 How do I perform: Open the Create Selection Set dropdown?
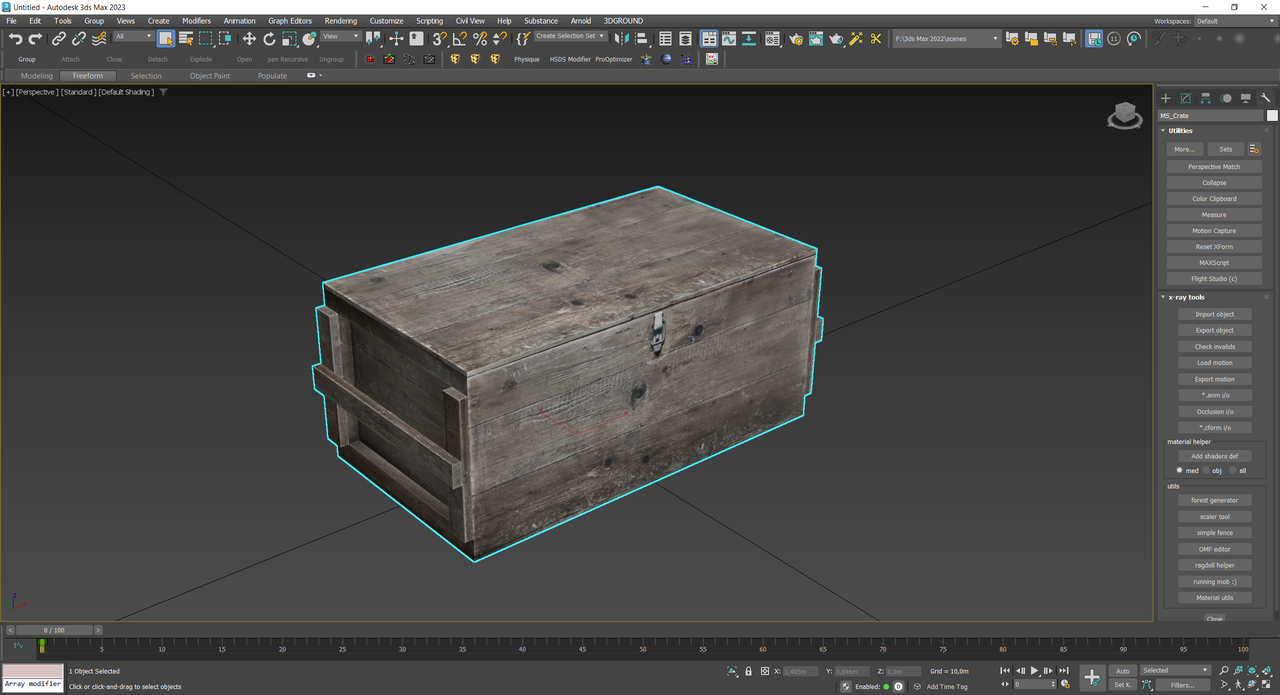[570, 36]
